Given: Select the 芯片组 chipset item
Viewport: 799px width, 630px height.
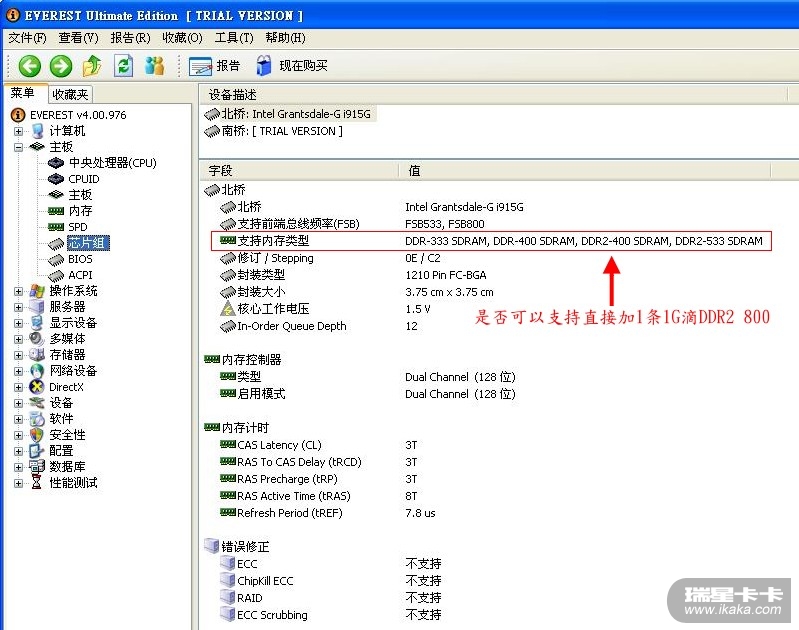Looking at the screenshot, I should click(87, 243).
